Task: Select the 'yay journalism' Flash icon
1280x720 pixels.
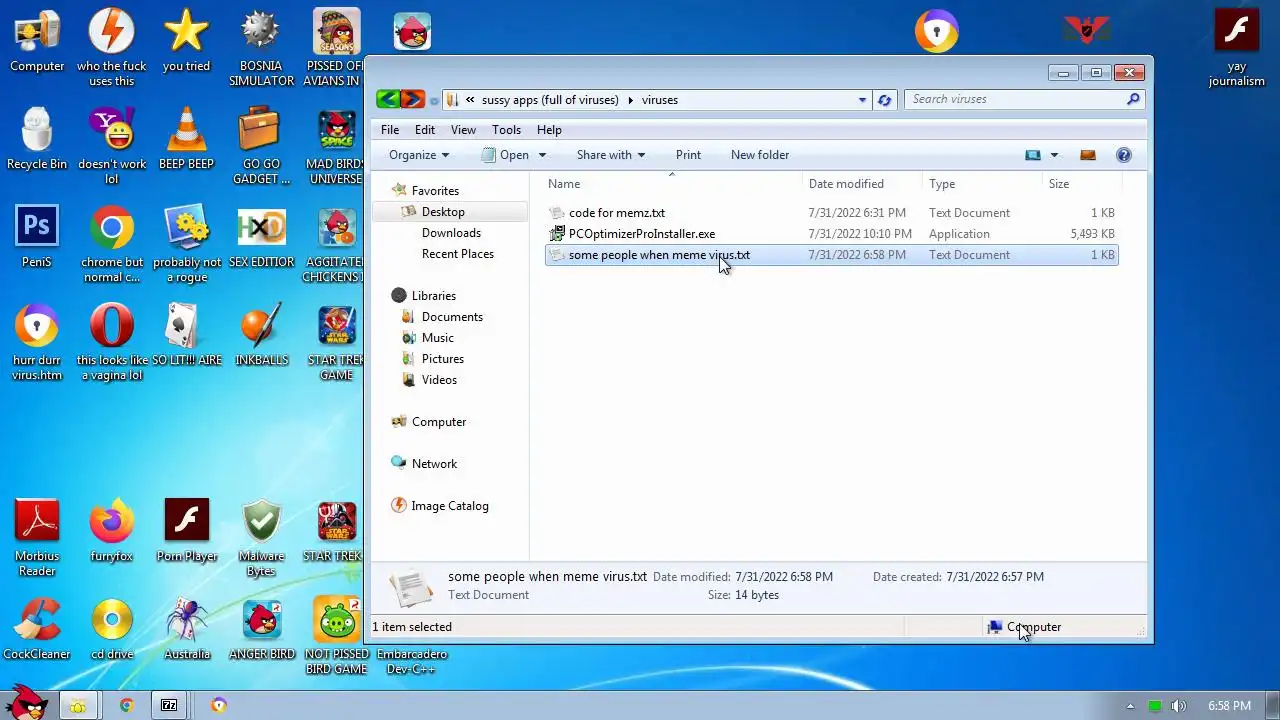Action: 1237,48
